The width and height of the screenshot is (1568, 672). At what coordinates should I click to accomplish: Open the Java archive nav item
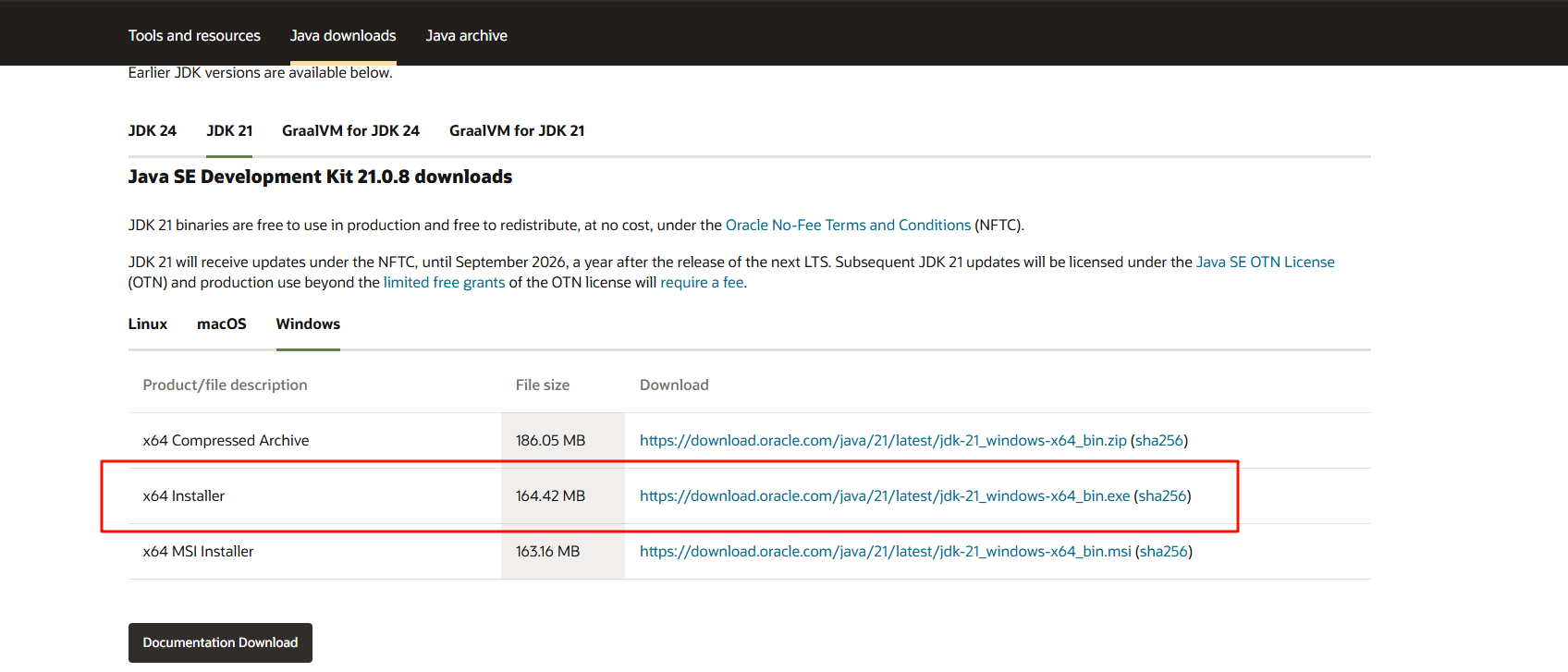(466, 35)
